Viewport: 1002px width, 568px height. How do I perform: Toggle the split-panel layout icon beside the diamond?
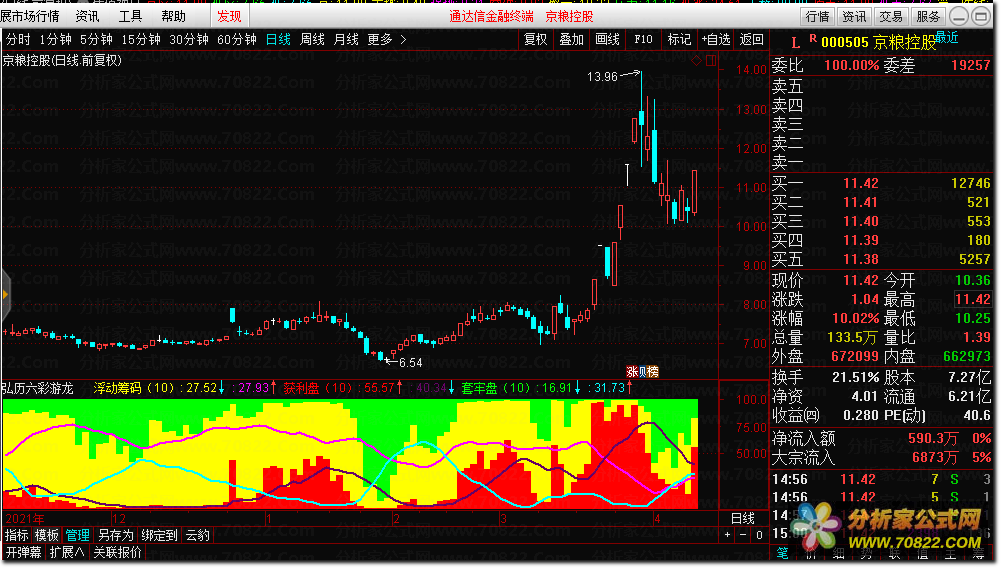click(711, 61)
